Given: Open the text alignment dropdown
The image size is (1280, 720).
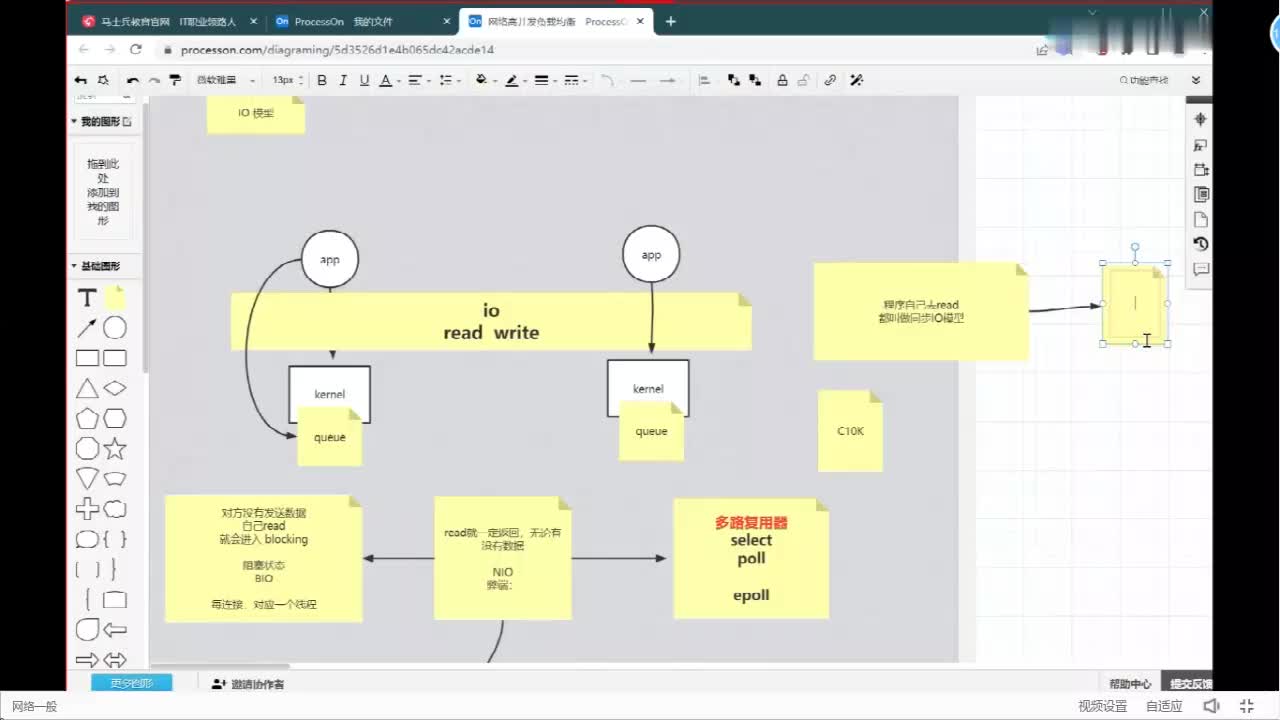Looking at the screenshot, I should tap(418, 80).
